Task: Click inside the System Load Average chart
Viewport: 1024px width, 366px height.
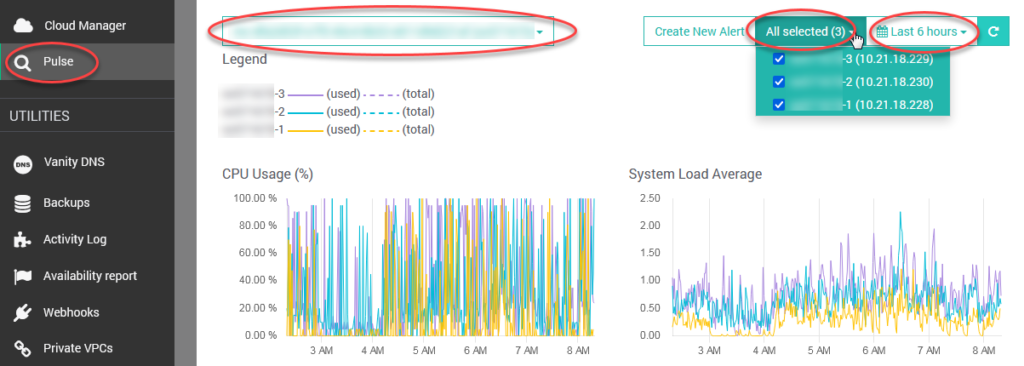Action: click(x=838, y=267)
